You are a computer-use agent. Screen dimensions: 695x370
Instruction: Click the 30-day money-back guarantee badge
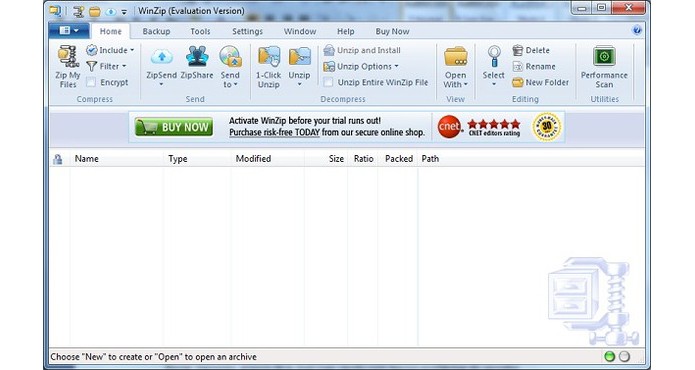(x=547, y=127)
